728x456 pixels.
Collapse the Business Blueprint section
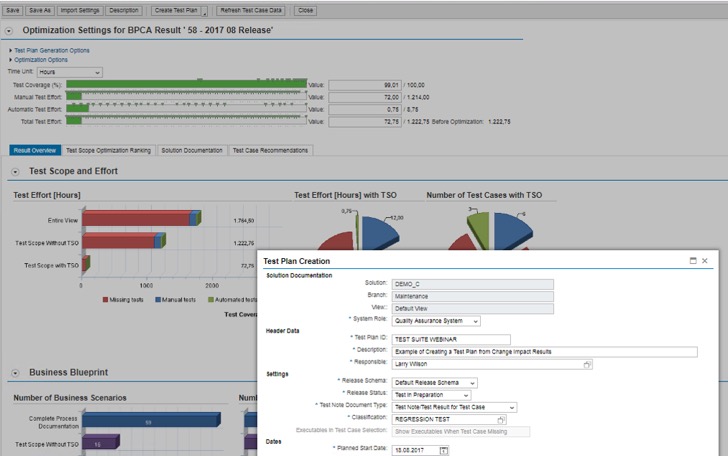pyautogui.click(x=16, y=373)
